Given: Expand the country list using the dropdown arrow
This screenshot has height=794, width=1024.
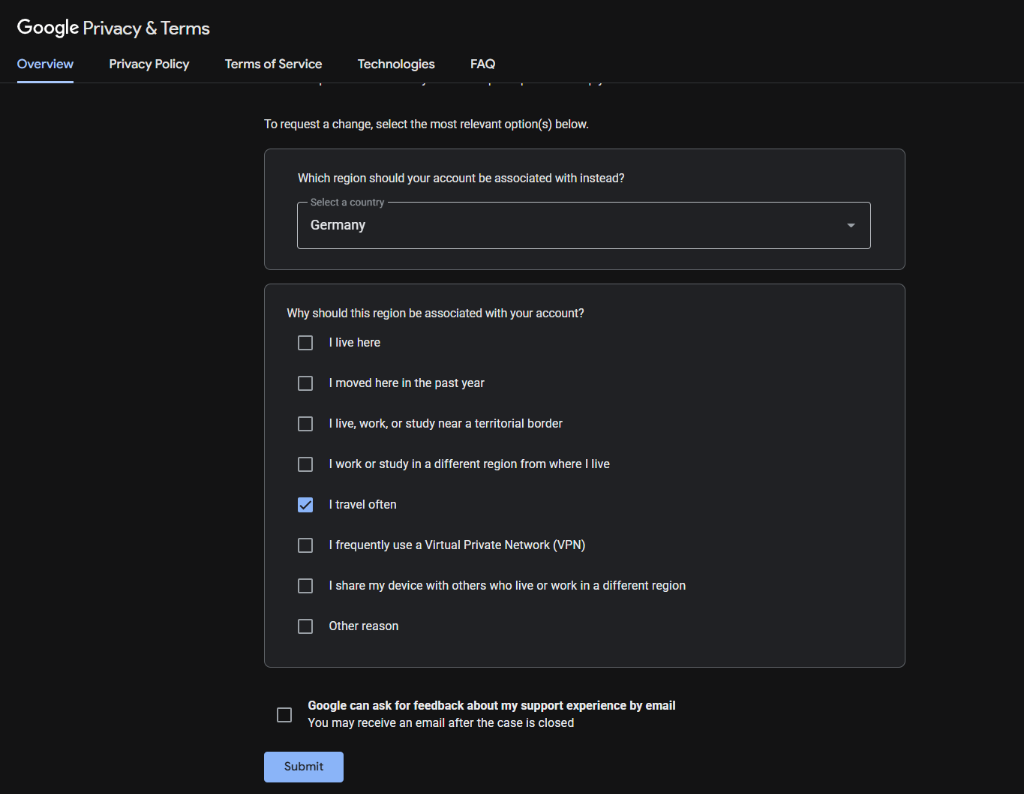Looking at the screenshot, I should coord(850,225).
